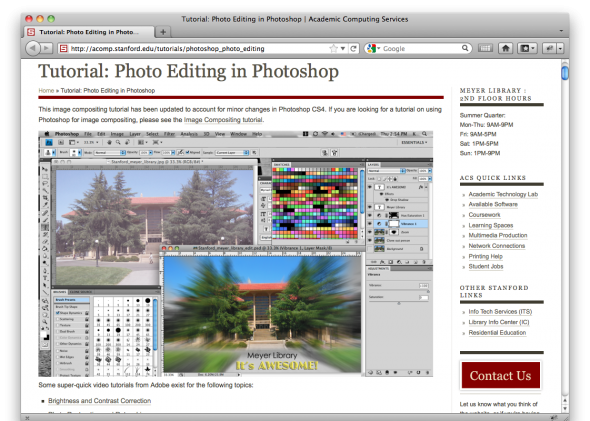The width and height of the screenshot is (590, 421).
Task: Reload the page with the refresh icon
Action: point(353,49)
